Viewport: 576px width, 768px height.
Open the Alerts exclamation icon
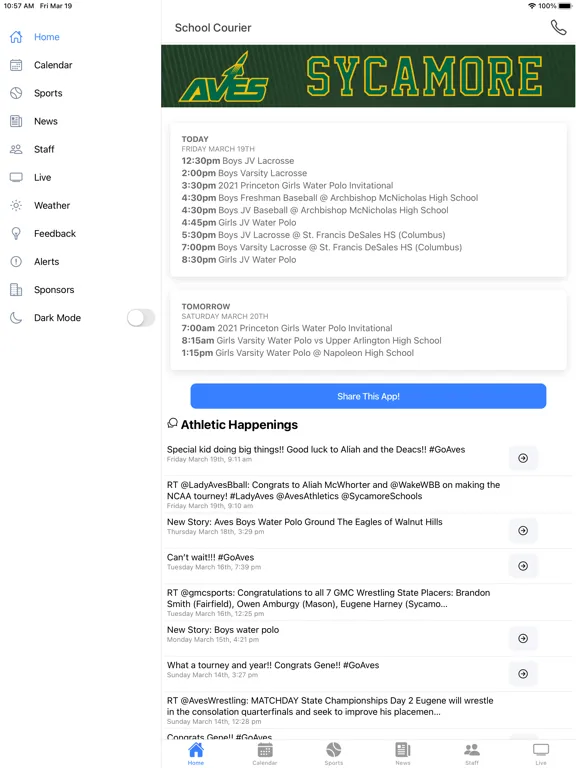tap(16, 262)
